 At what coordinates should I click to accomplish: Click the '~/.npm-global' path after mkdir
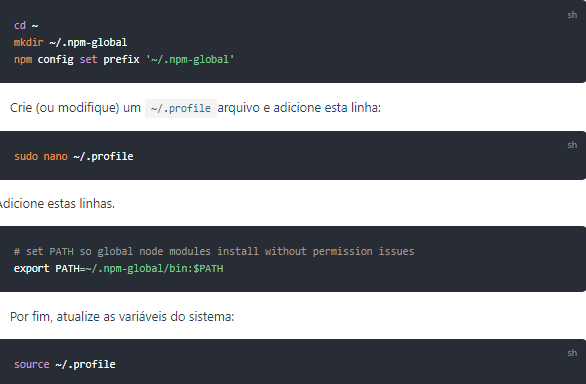[x=88, y=42]
